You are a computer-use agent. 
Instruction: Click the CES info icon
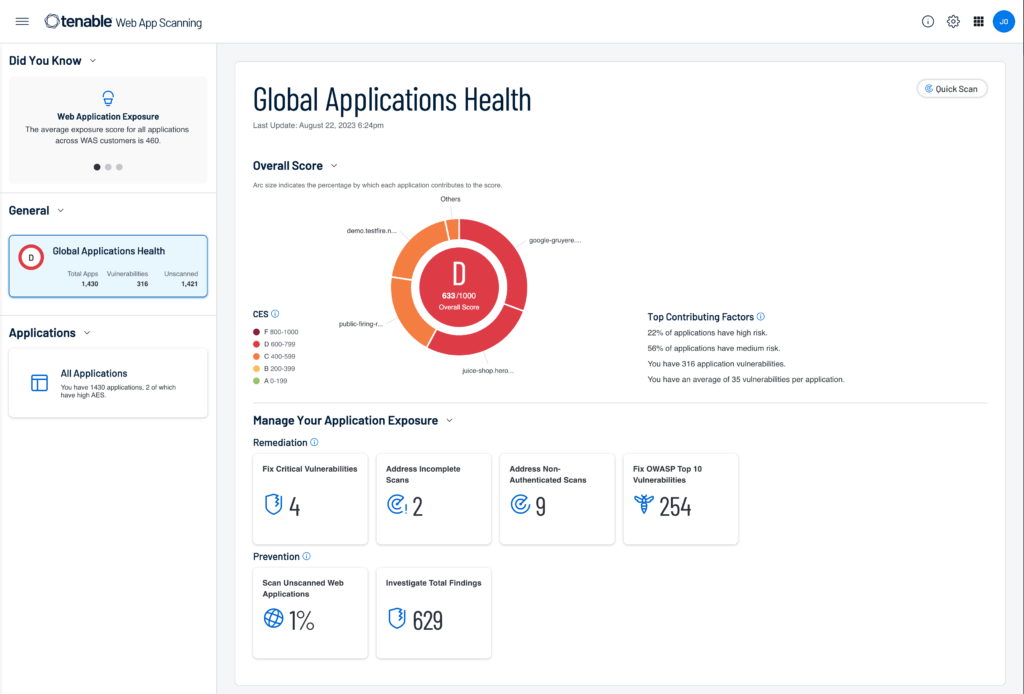pos(275,314)
